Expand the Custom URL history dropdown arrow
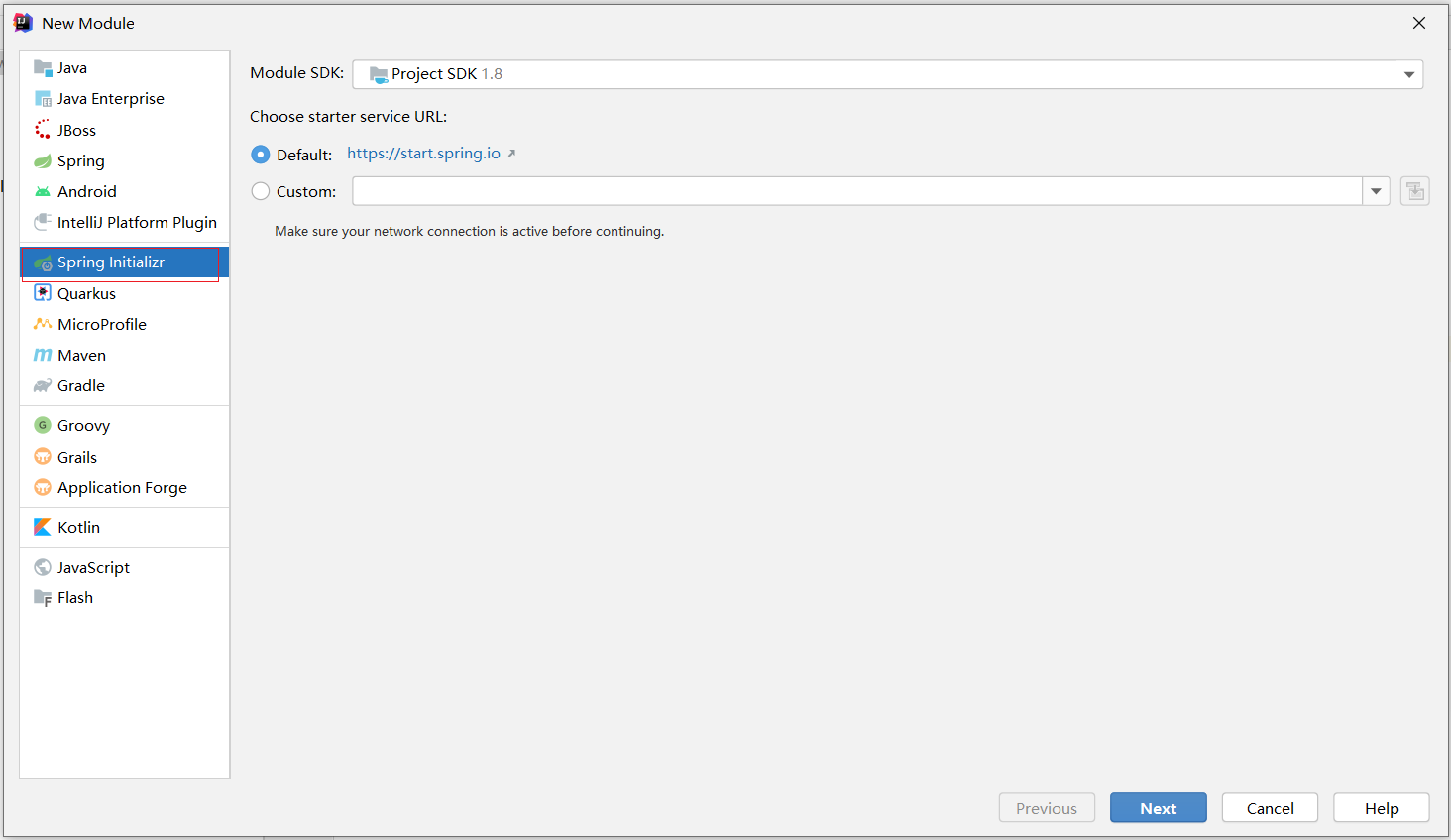This screenshot has height=840, width=1451. pos(1376,191)
